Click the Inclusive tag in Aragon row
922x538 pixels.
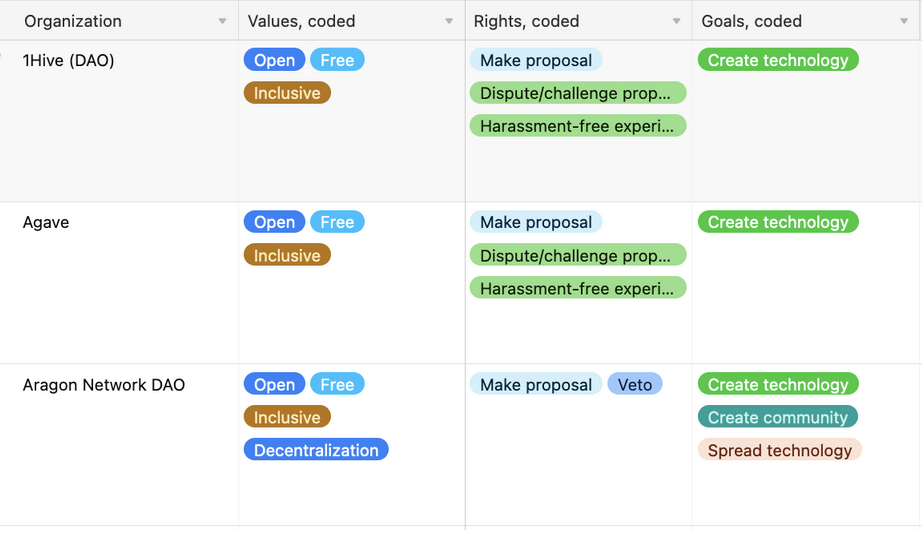[287, 417]
